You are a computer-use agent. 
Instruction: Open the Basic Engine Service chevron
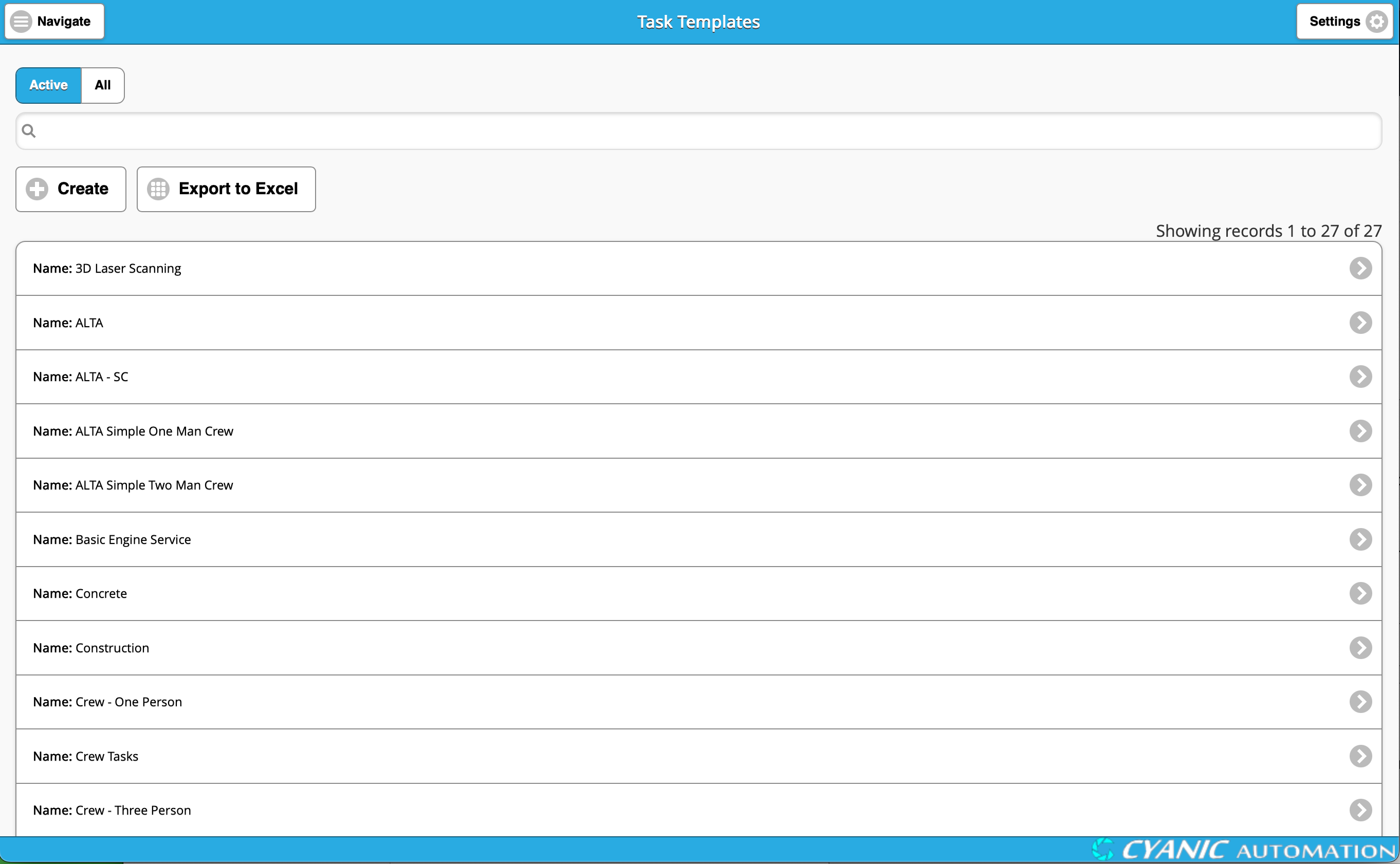pyautogui.click(x=1360, y=539)
